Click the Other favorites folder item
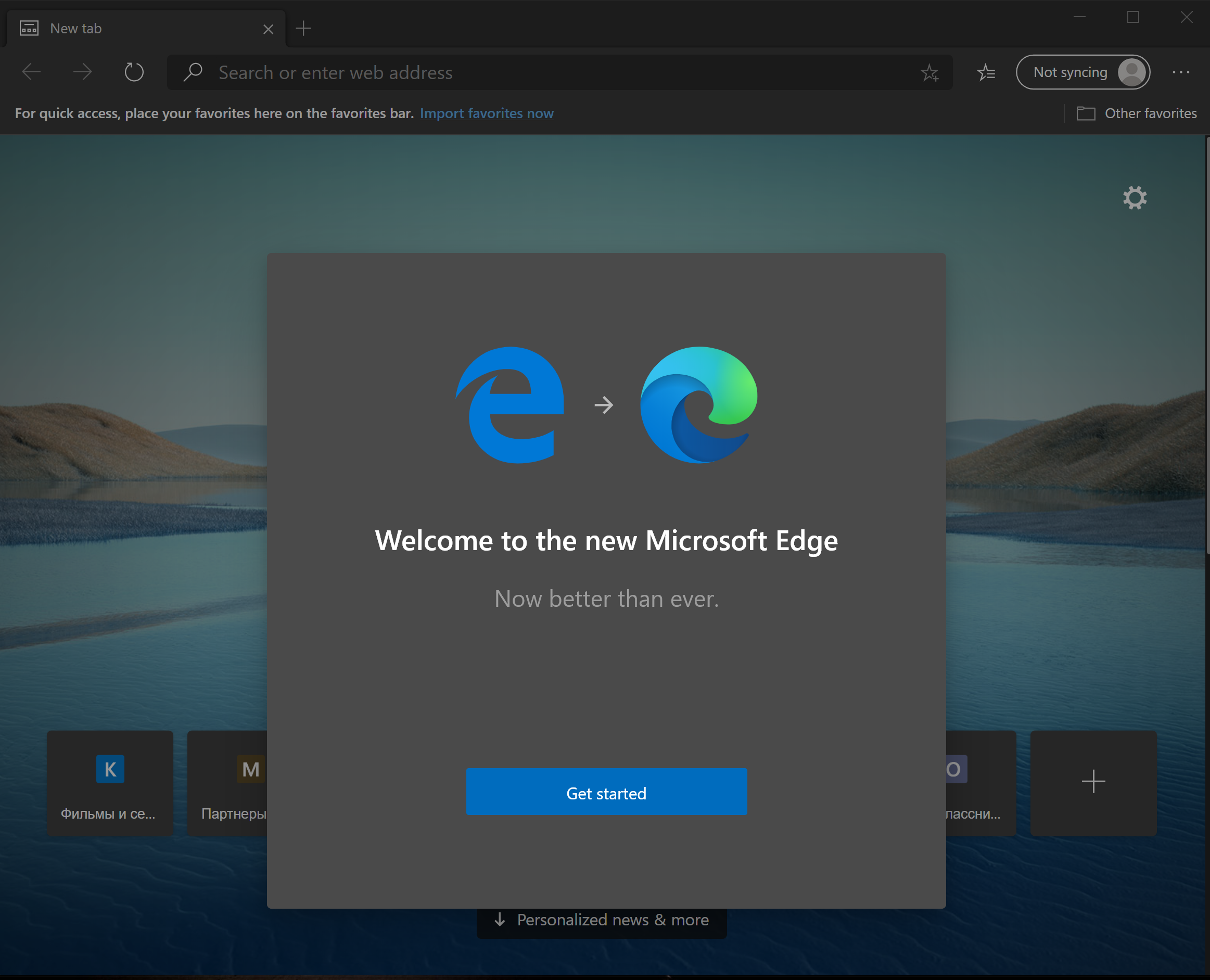The height and width of the screenshot is (980, 1210). point(1137,113)
